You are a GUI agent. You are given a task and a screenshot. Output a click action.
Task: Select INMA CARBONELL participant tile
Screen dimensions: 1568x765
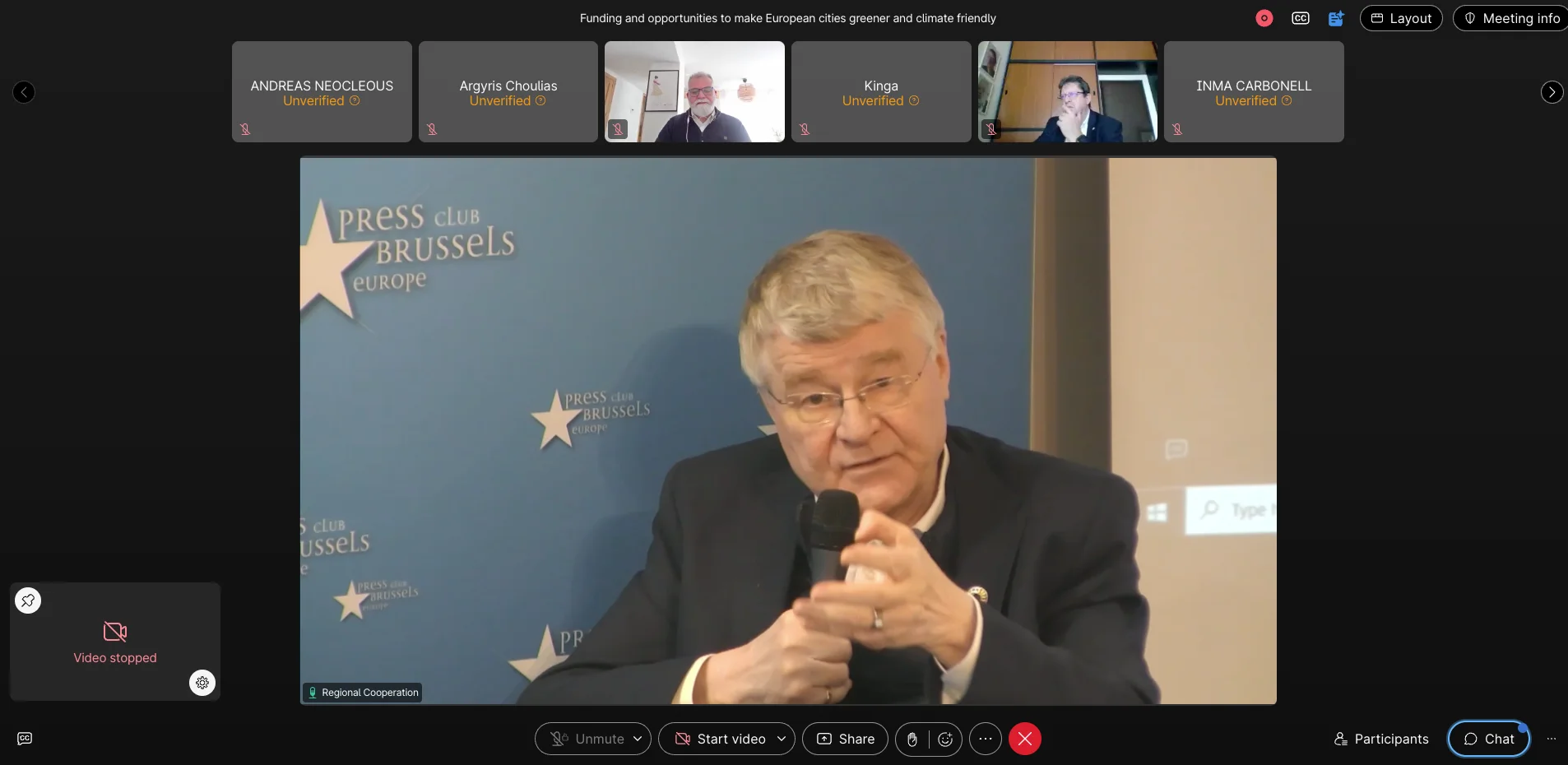pyautogui.click(x=1254, y=92)
